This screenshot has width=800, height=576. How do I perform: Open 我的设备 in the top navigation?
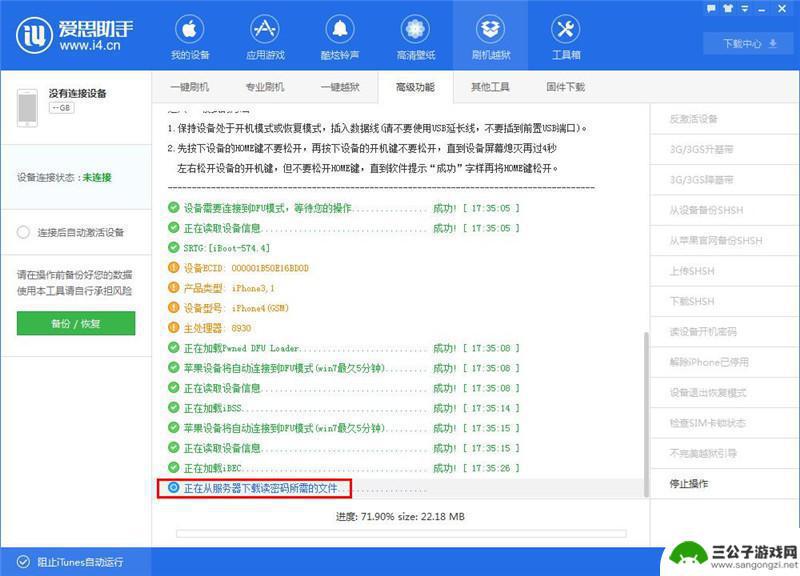pyautogui.click(x=190, y=37)
